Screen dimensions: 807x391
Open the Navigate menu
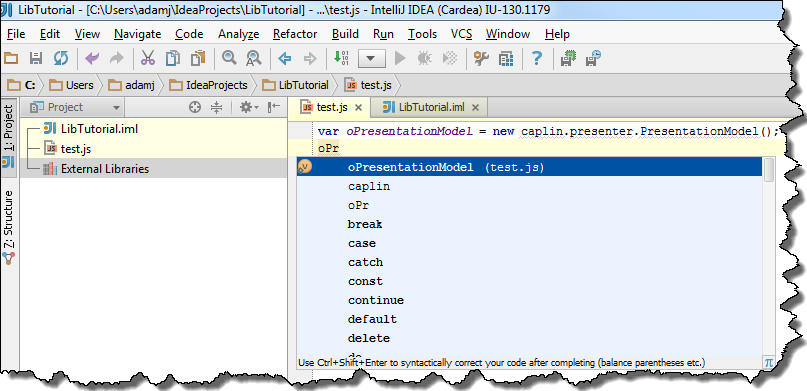(137, 34)
